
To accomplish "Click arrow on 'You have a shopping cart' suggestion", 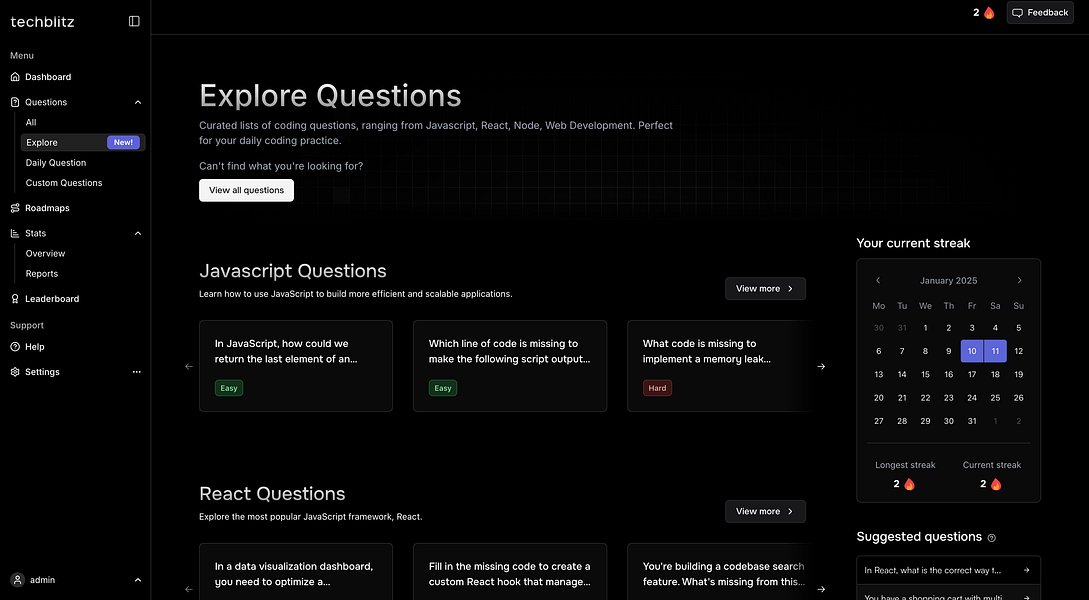I will 1026,597.
